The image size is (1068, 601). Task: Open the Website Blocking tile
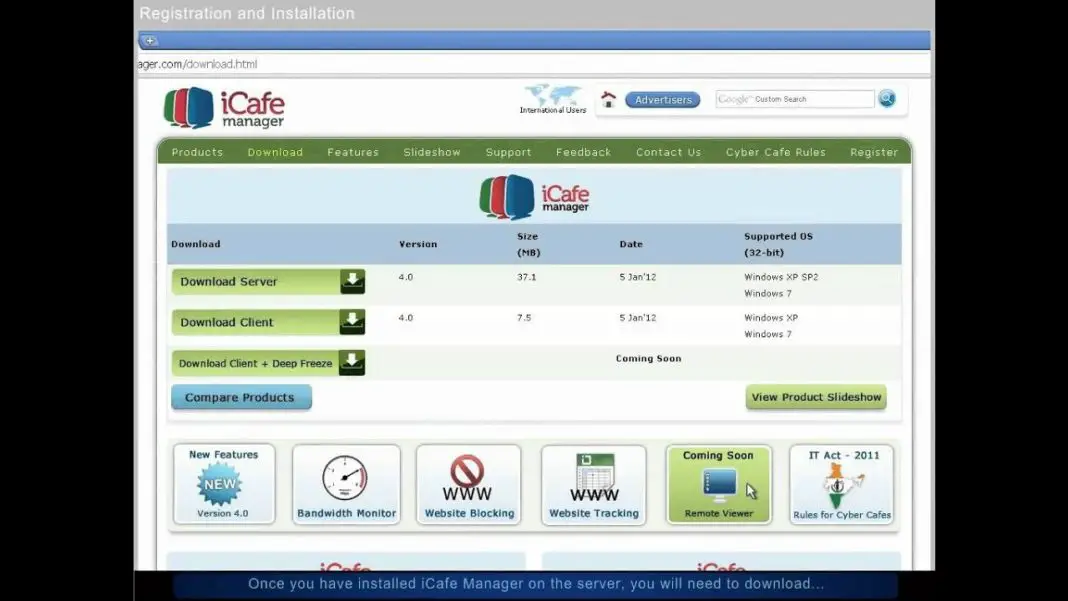(469, 484)
